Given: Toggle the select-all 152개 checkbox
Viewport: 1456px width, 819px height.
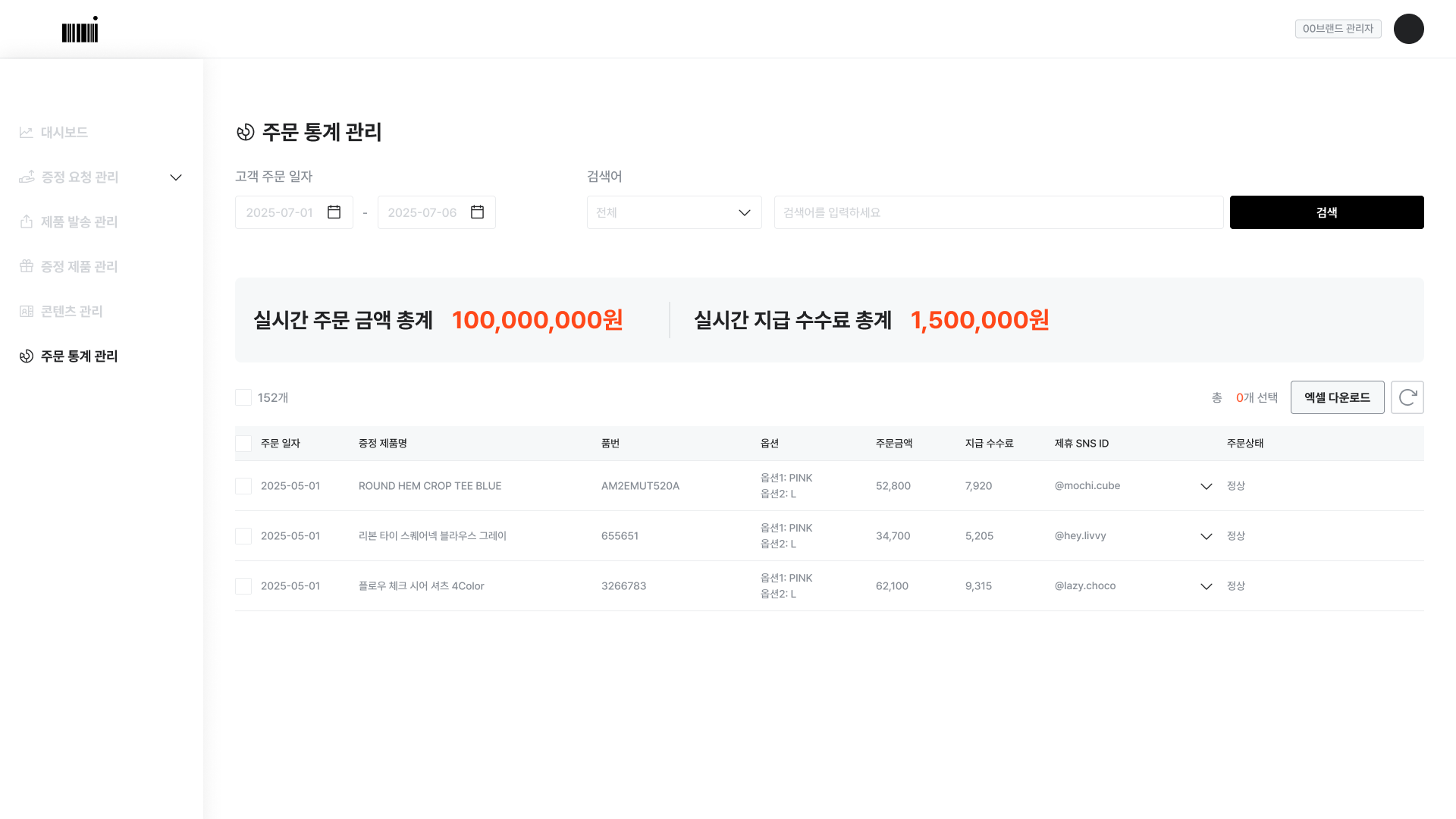Looking at the screenshot, I should click(x=243, y=397).
